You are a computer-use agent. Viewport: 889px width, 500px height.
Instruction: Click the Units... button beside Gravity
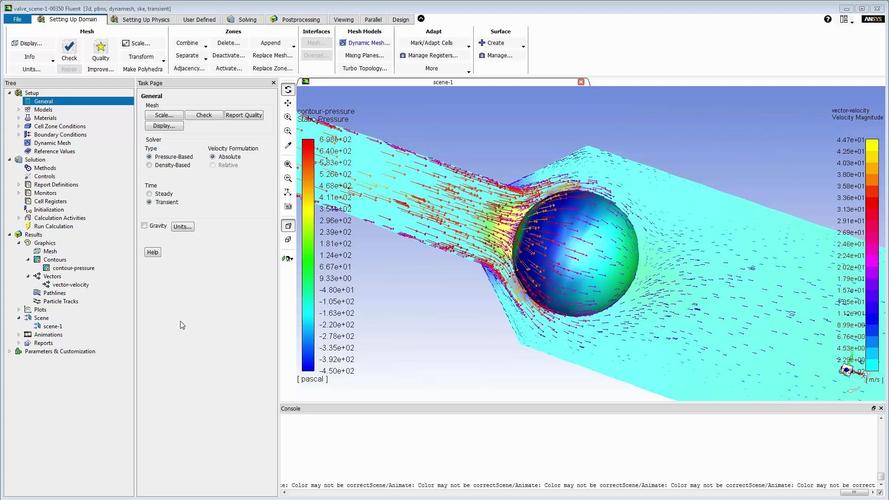pyautogui.click(x=182, y=227)
